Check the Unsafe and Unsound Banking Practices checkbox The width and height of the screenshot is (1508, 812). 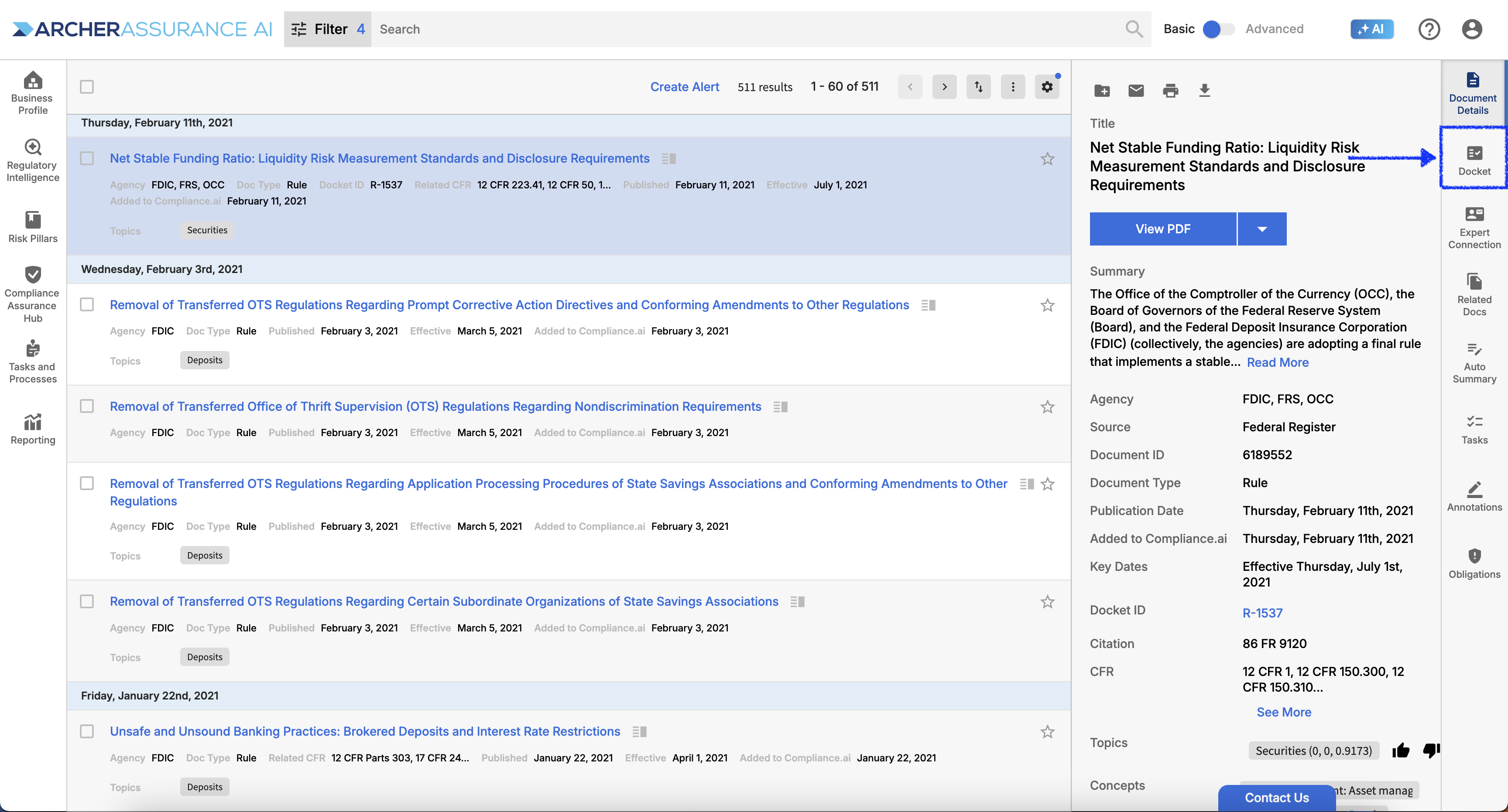coord(87,731)
